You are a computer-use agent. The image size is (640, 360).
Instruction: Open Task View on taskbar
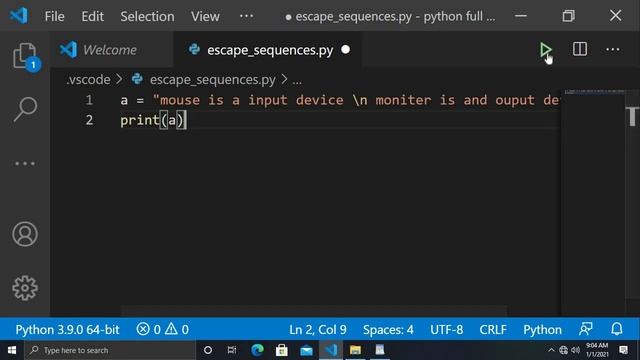point(232,350)
